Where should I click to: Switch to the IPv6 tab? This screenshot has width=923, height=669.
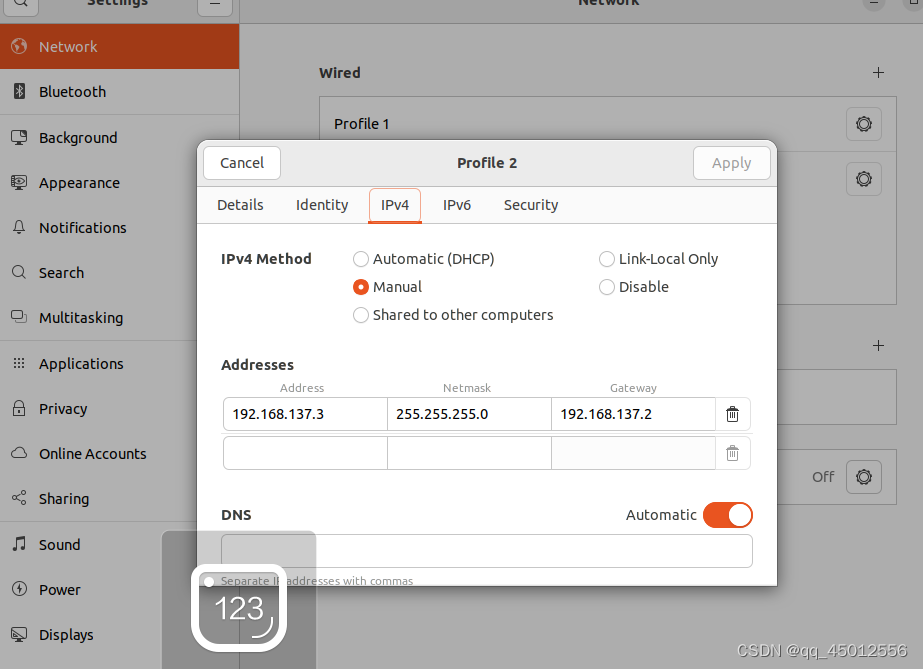(x=456, y=205)
